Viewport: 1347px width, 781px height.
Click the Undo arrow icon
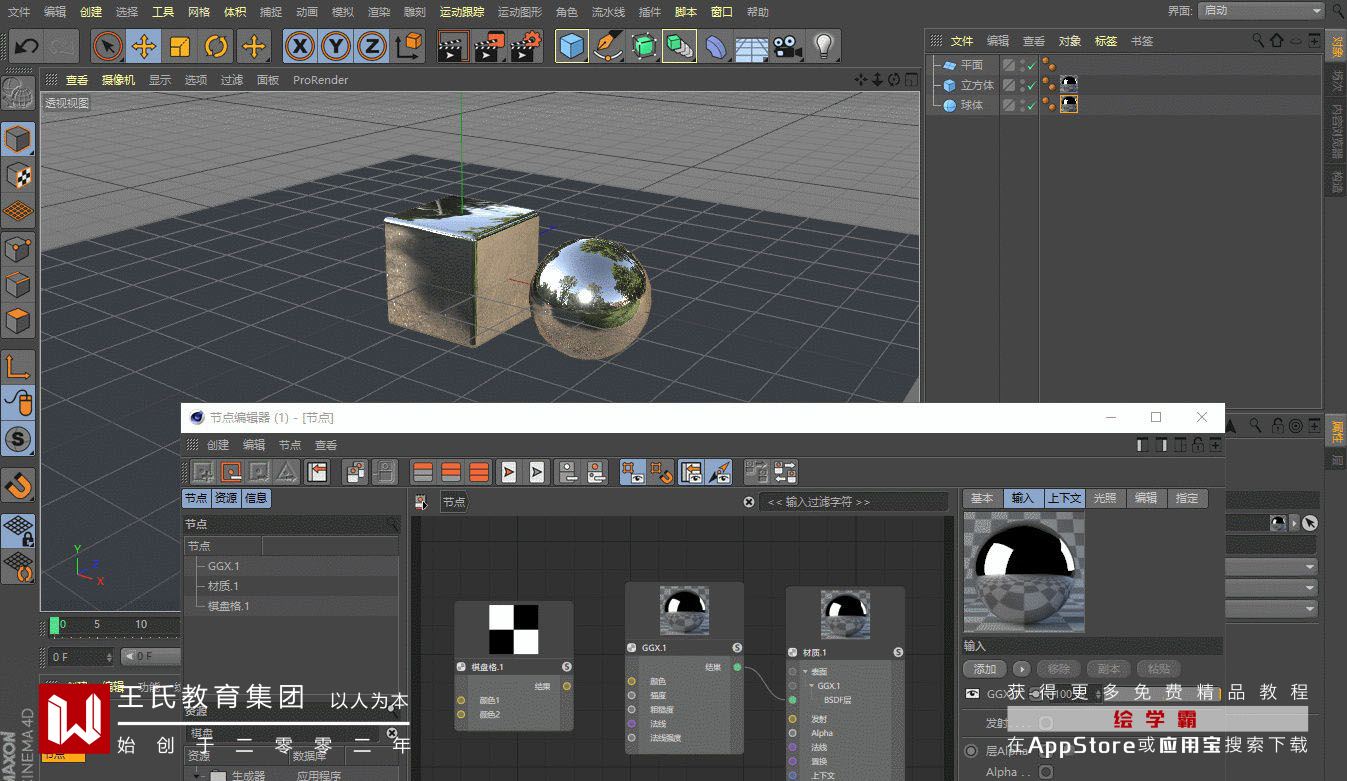tap(26, 46)
